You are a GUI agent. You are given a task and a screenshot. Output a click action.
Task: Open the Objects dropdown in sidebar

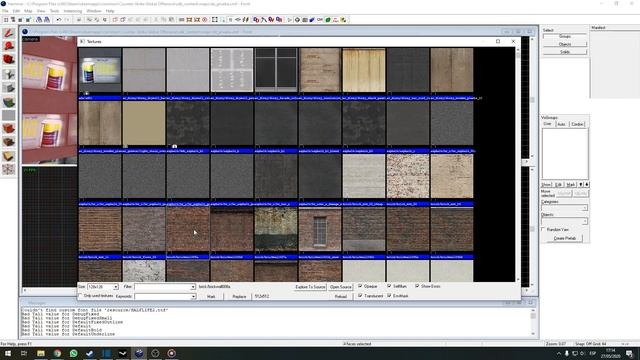click(x=584, y=221)
